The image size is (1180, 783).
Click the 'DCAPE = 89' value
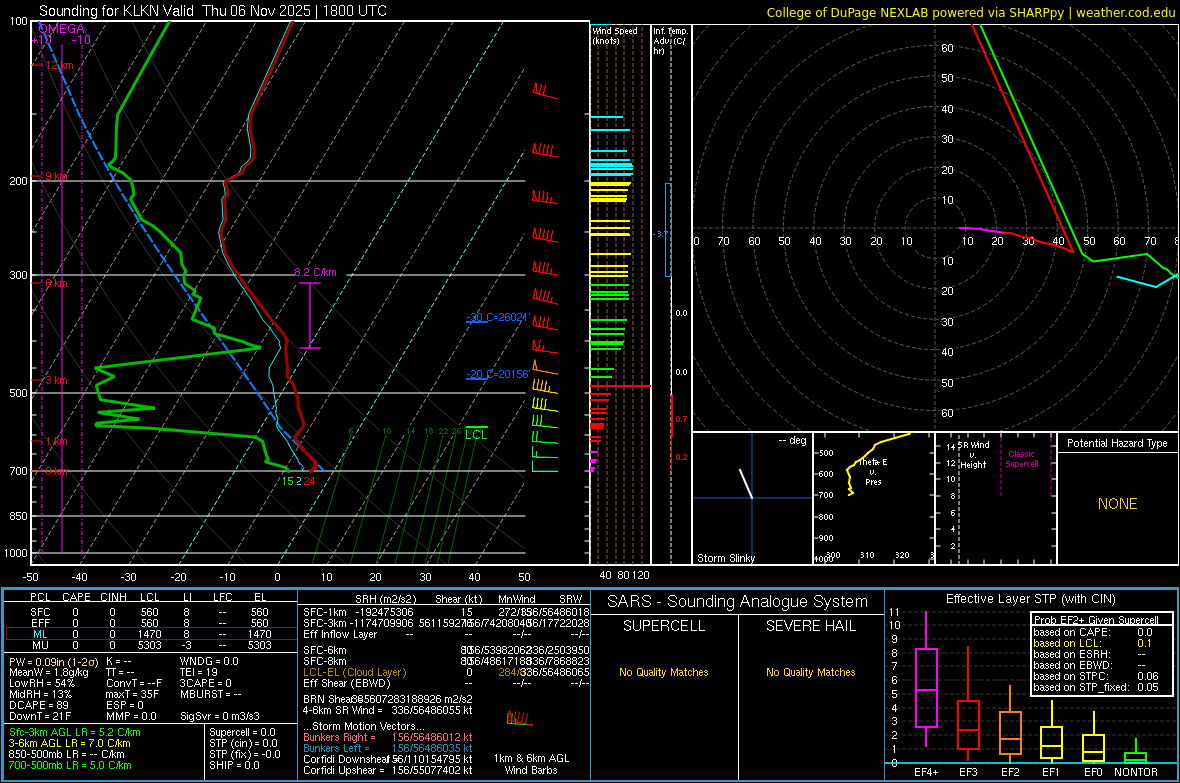38,705
